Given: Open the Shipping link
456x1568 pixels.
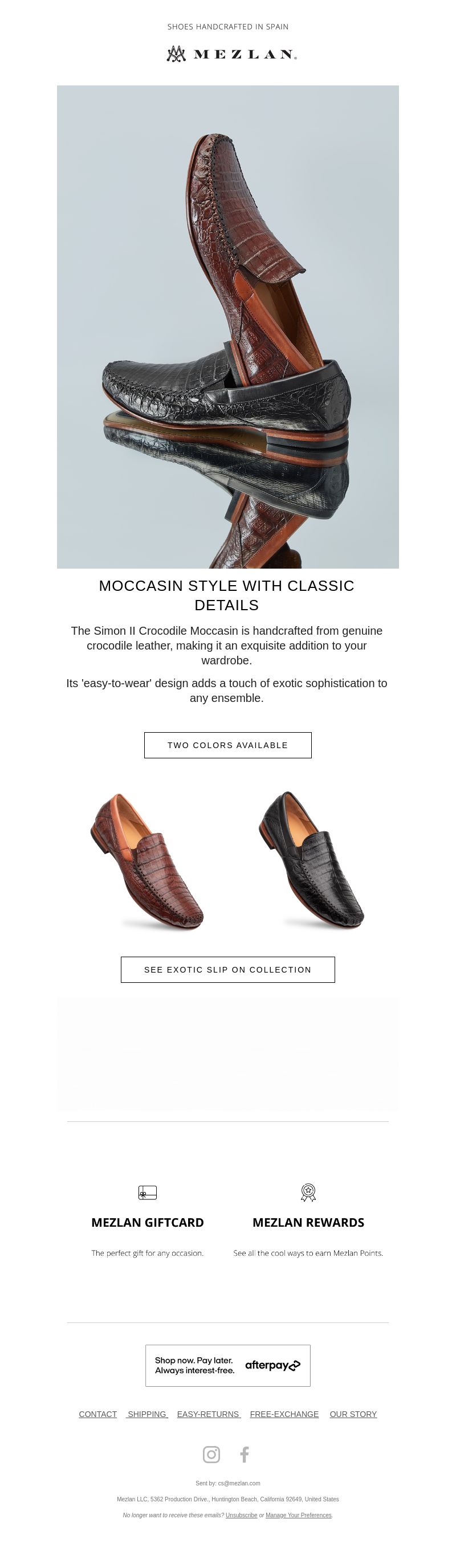Looking at the screenshot, I should [x=146, y=1414].
